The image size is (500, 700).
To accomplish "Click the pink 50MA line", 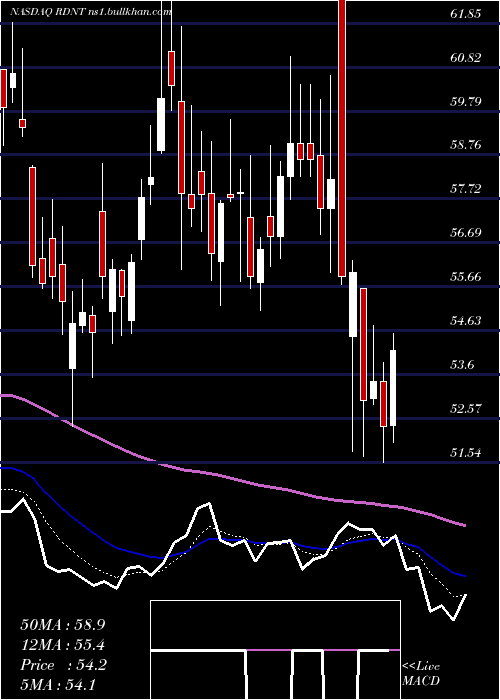I will point(232,479).
